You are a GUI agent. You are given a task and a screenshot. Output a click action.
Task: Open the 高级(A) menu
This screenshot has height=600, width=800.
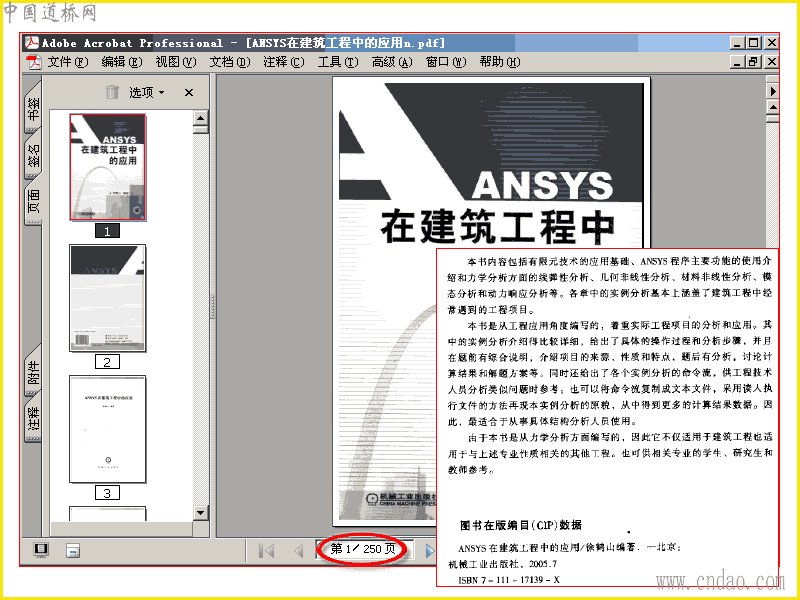point(392,62)
